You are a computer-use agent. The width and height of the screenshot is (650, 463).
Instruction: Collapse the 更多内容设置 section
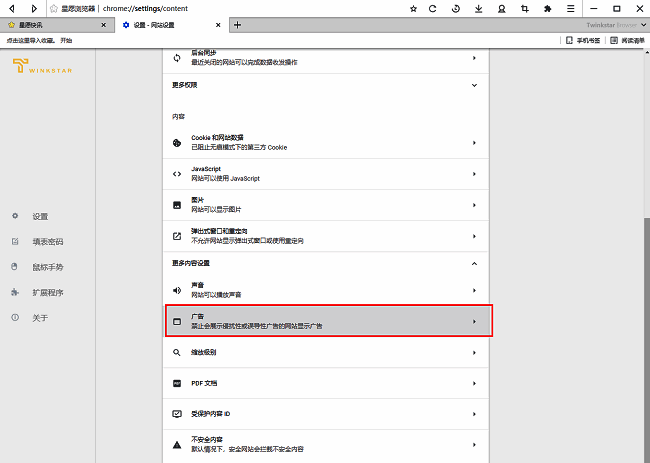tap(473, 263)
